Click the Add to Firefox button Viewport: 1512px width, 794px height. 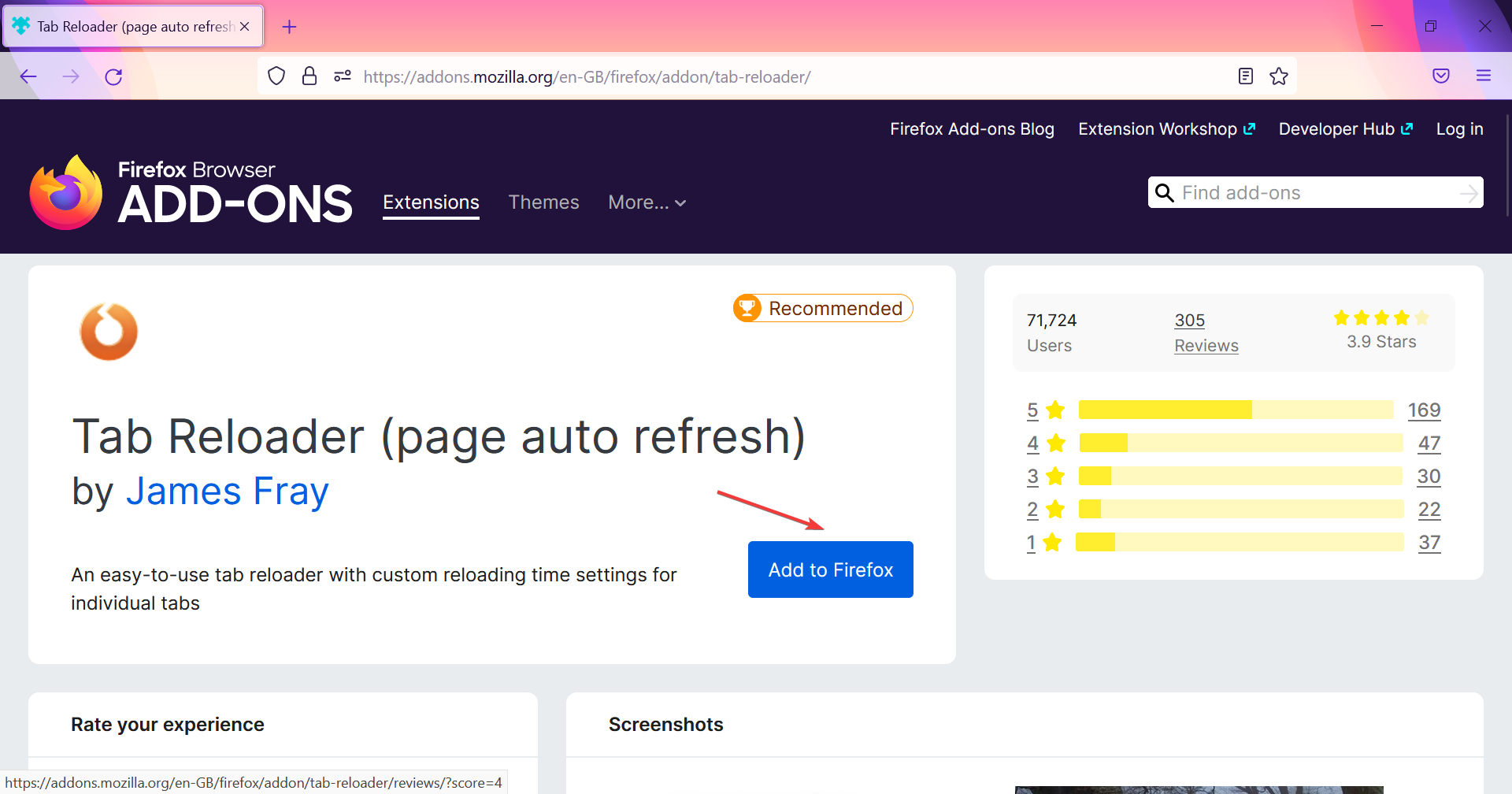(830, 569)
